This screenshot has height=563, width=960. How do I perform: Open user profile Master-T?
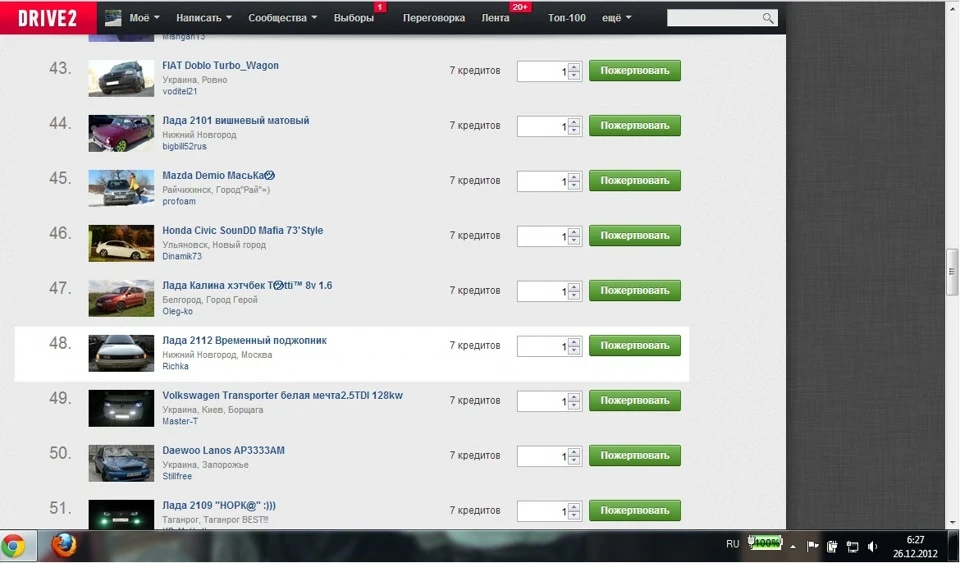180,422
